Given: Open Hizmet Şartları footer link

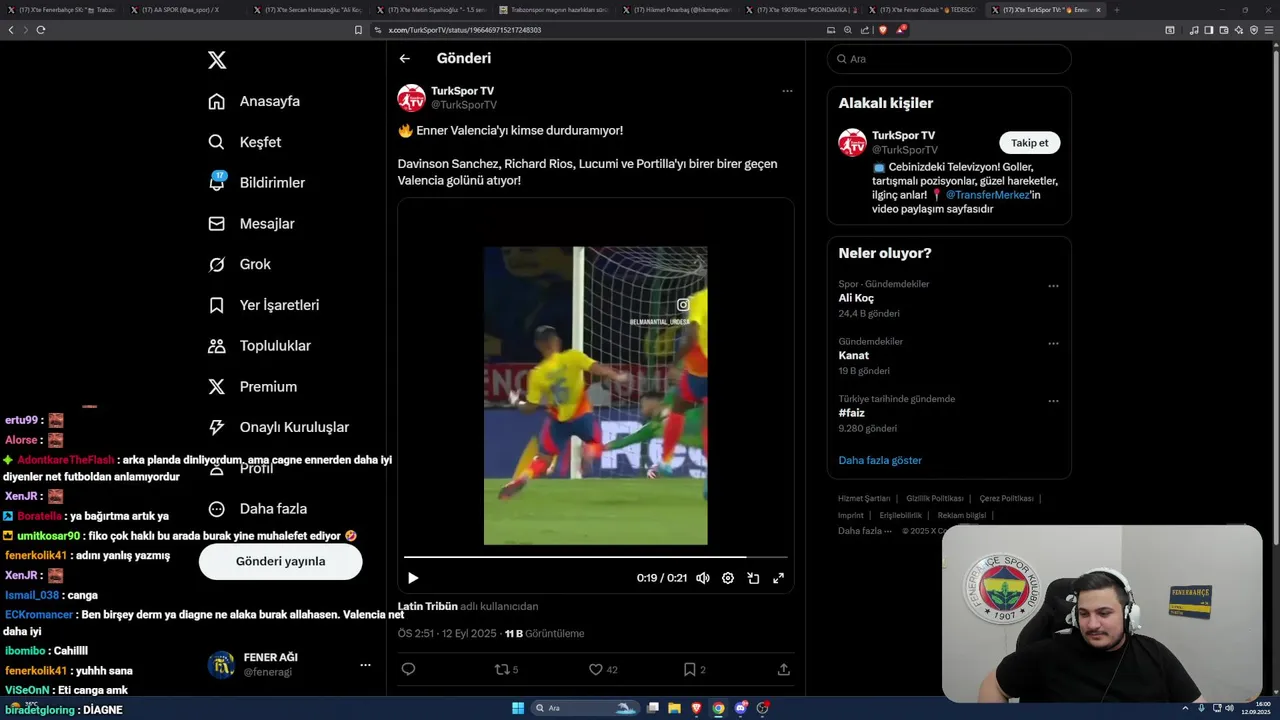Looking at the screenshot, I should pyautogui.click(x=864, y=498).
